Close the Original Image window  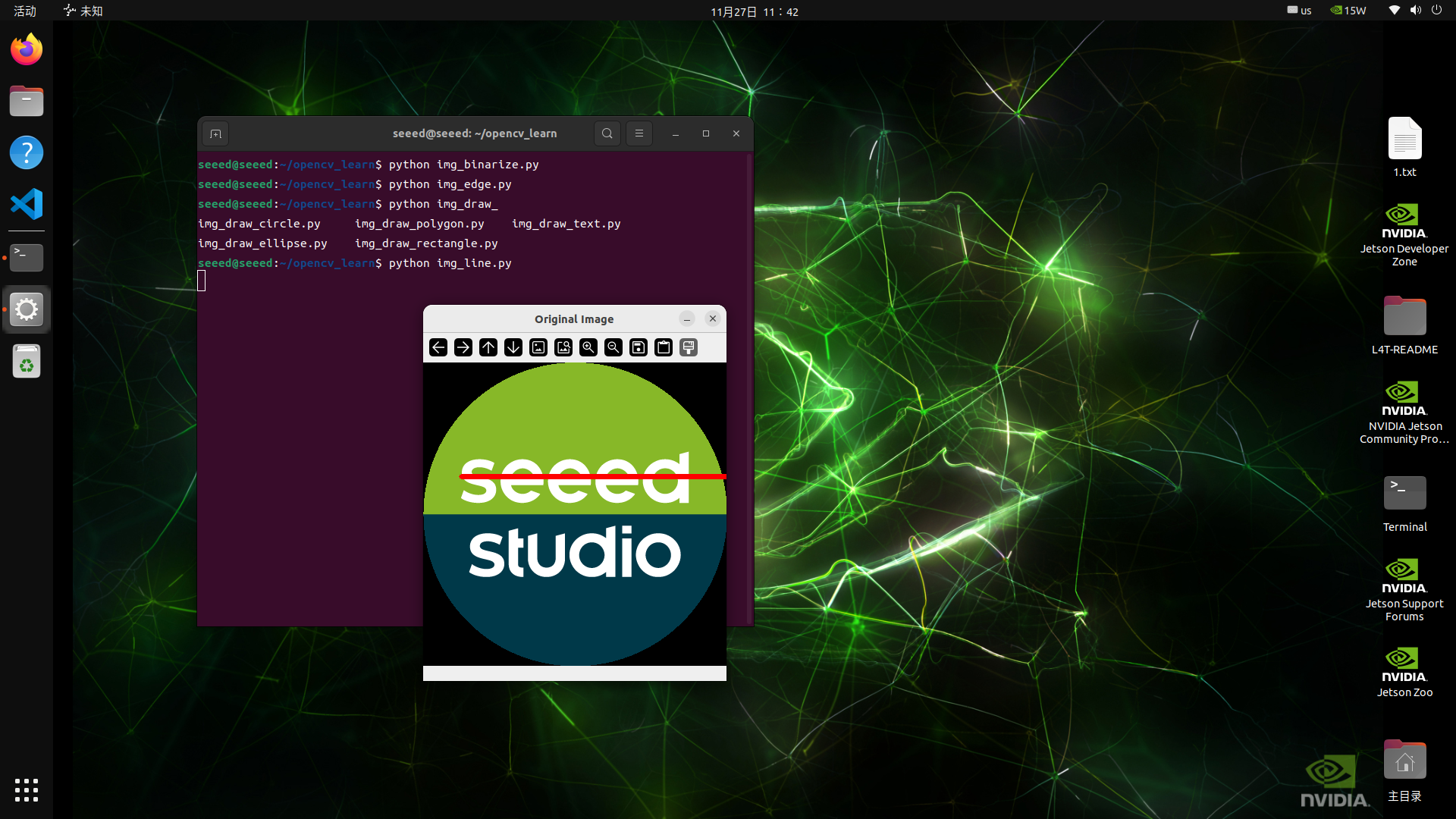[x=713, y=319]
